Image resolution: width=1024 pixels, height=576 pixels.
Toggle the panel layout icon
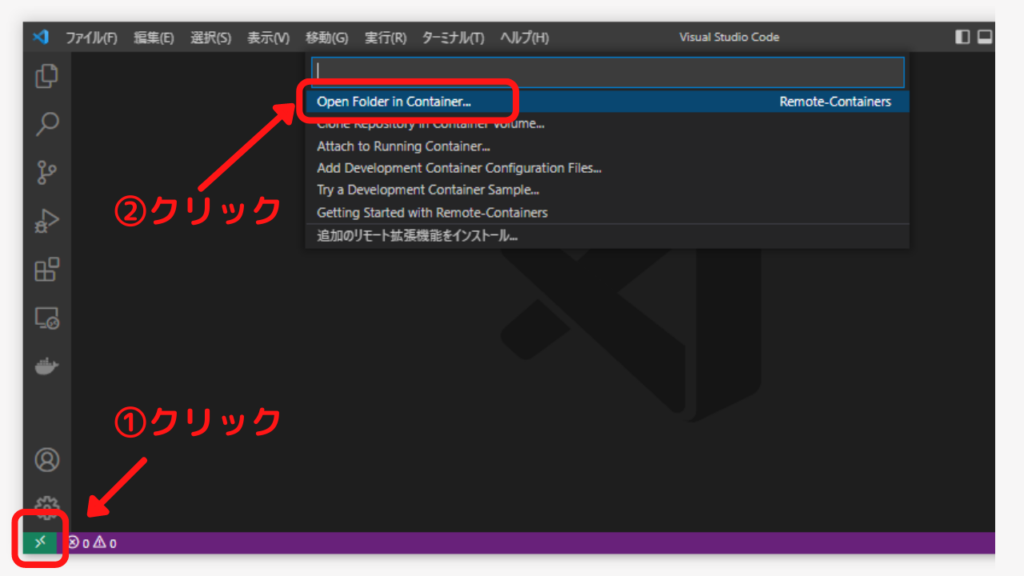985,37
